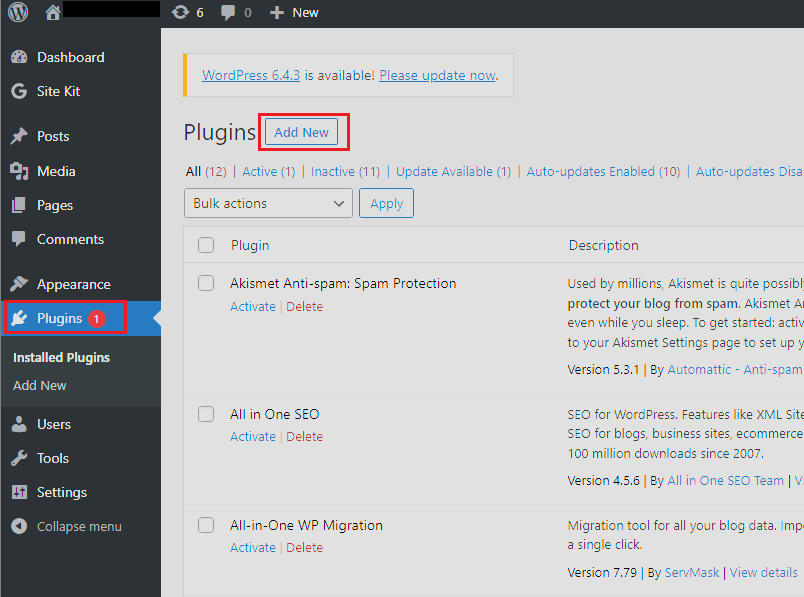The image size is (804, 597).
Task: Open the Media menu
Action: tap(56, 171)
